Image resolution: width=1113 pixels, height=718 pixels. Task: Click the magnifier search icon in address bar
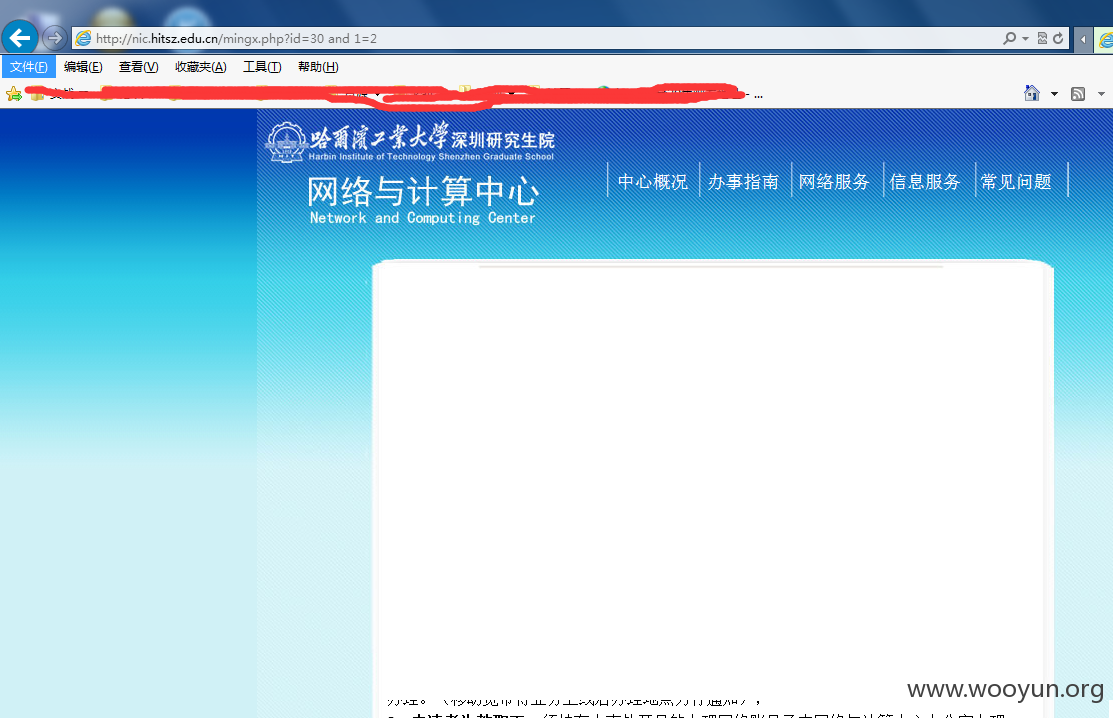pos(1009,38)
